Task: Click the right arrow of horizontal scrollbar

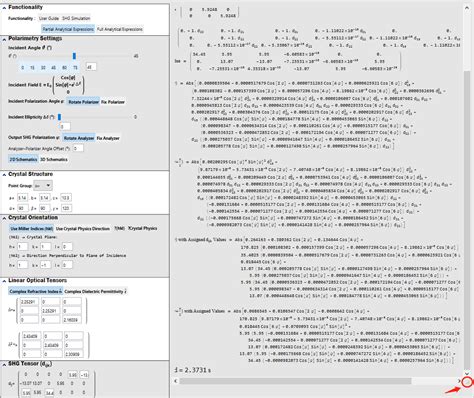Action: 459,381
